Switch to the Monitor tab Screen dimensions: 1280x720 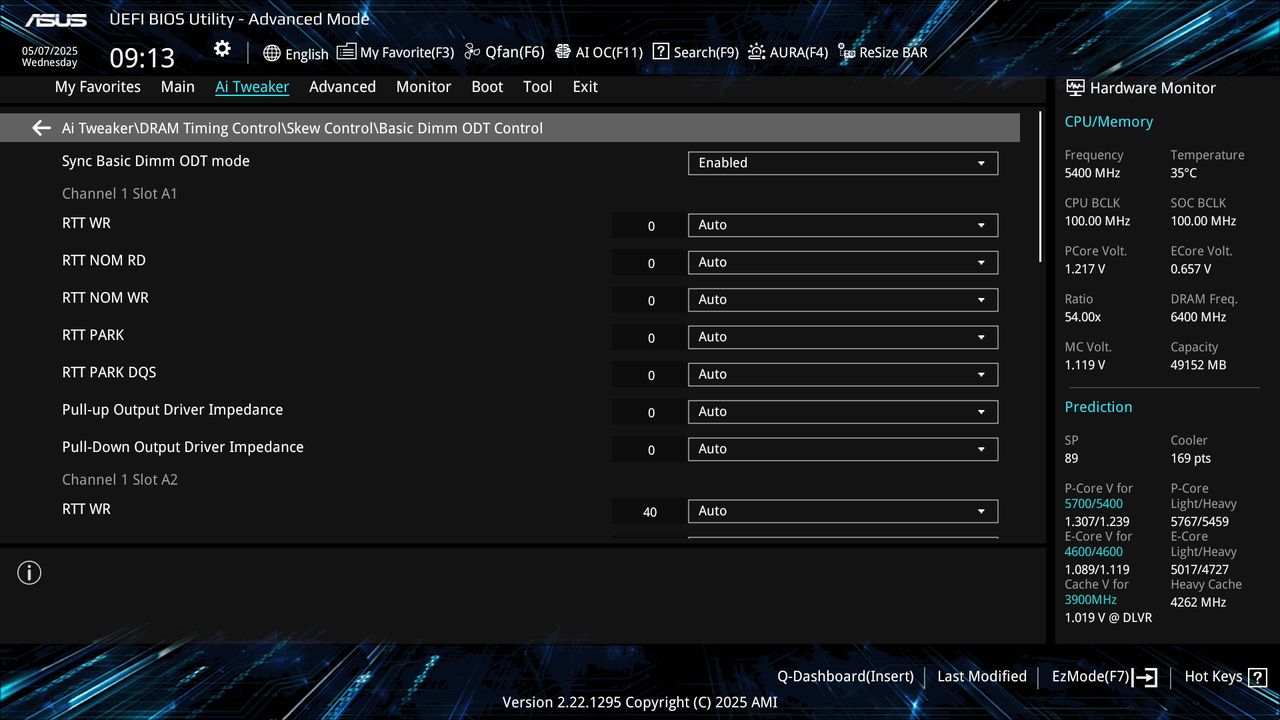(423, 87)
